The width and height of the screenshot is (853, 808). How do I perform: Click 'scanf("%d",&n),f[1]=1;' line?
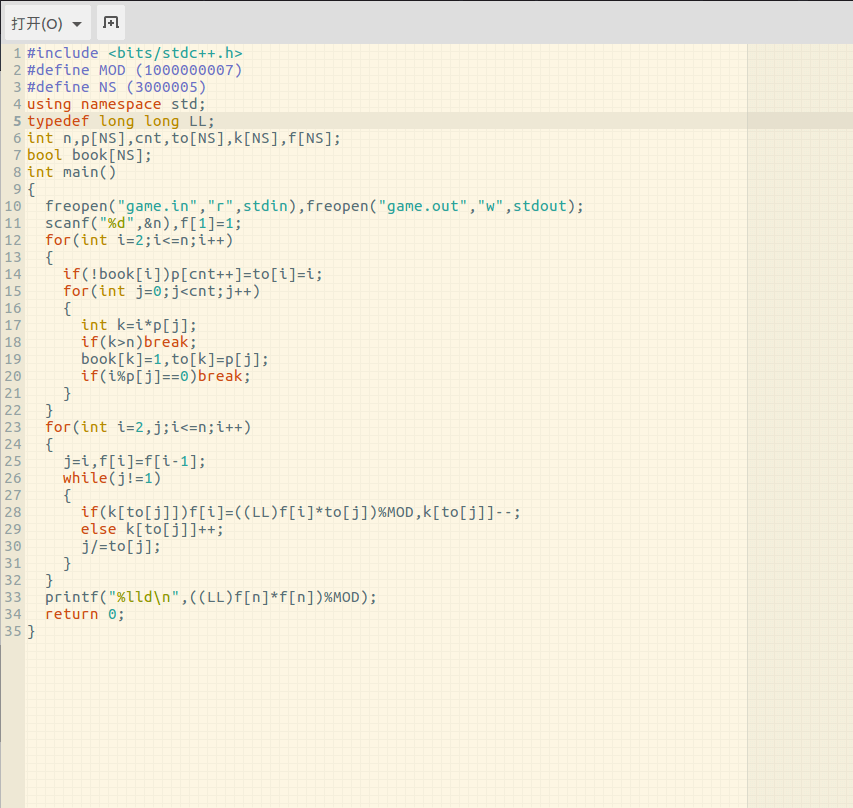143,223
